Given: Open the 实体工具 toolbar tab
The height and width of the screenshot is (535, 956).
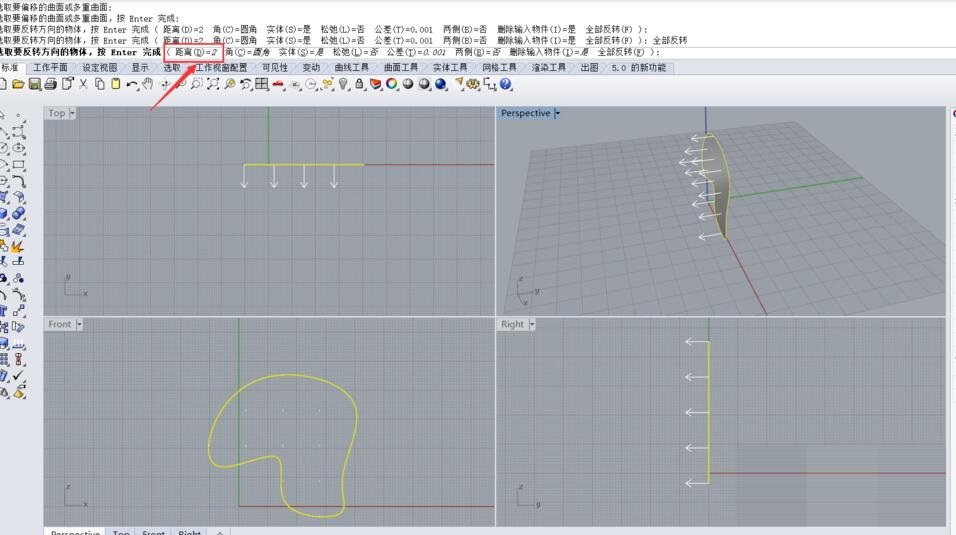Looking at the screenshot, I should pyautogui.click(x=450, y=68).
